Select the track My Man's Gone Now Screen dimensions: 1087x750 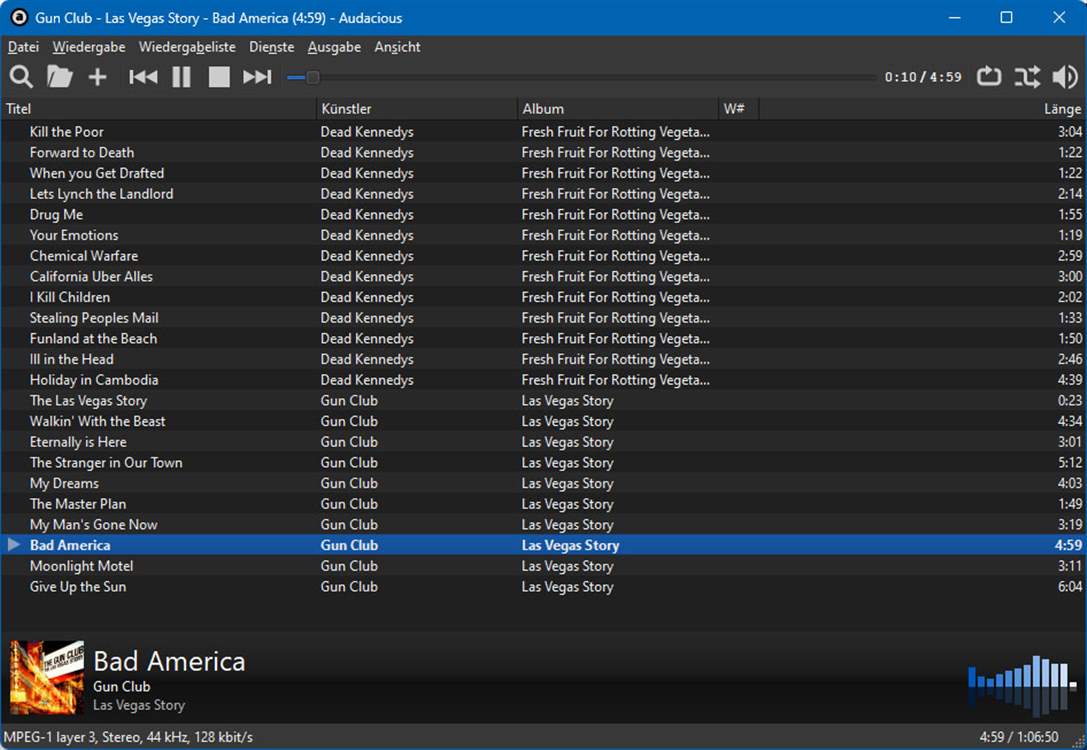544,525
